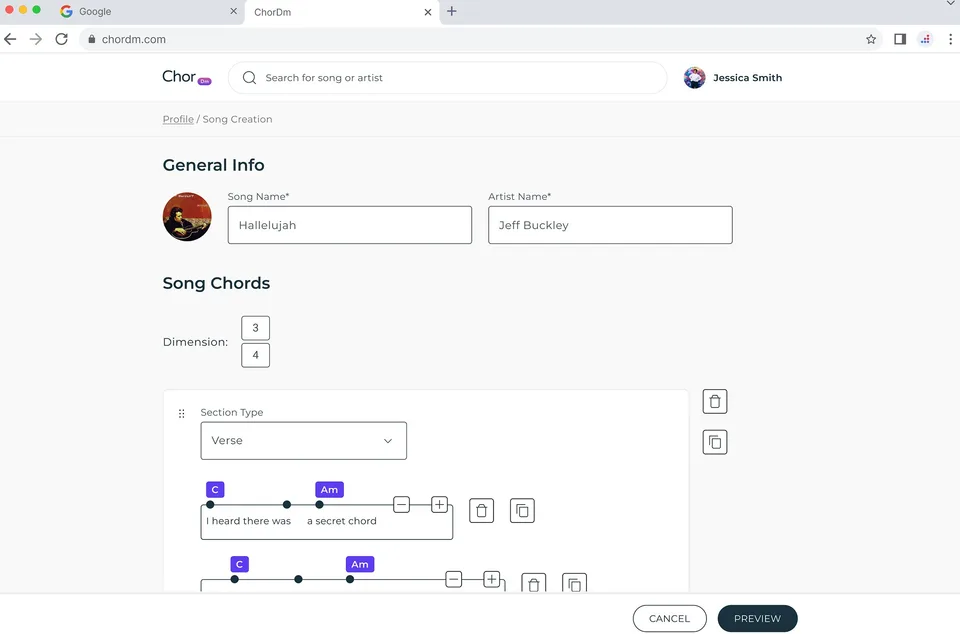Remove a beat from the "secret chord" line

(x=402, y=505)
